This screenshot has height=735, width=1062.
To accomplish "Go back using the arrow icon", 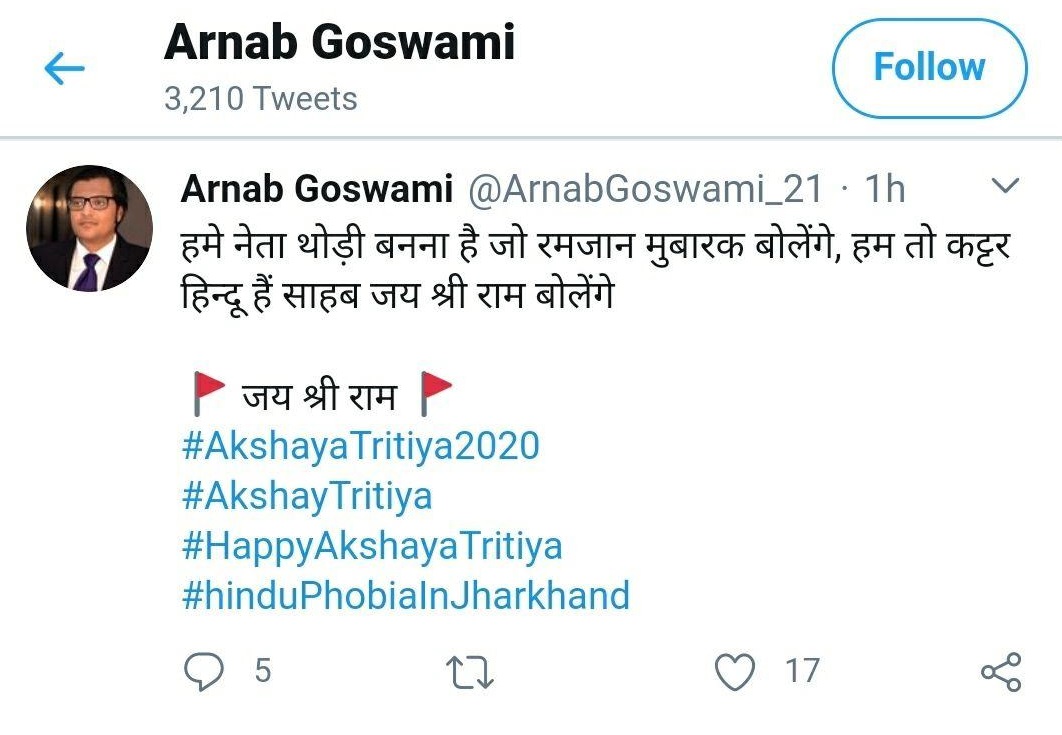I will tap(64, 69).
